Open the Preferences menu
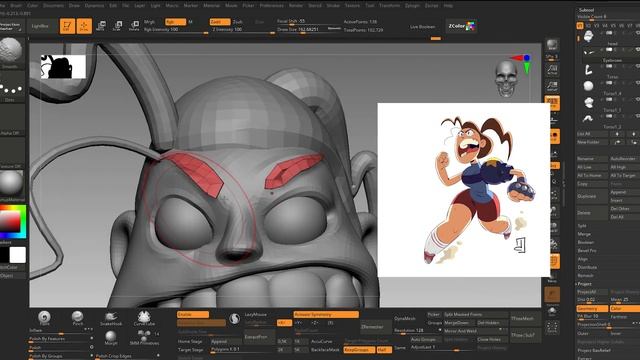This screenshot has width=640, height=360. point(271,5)
